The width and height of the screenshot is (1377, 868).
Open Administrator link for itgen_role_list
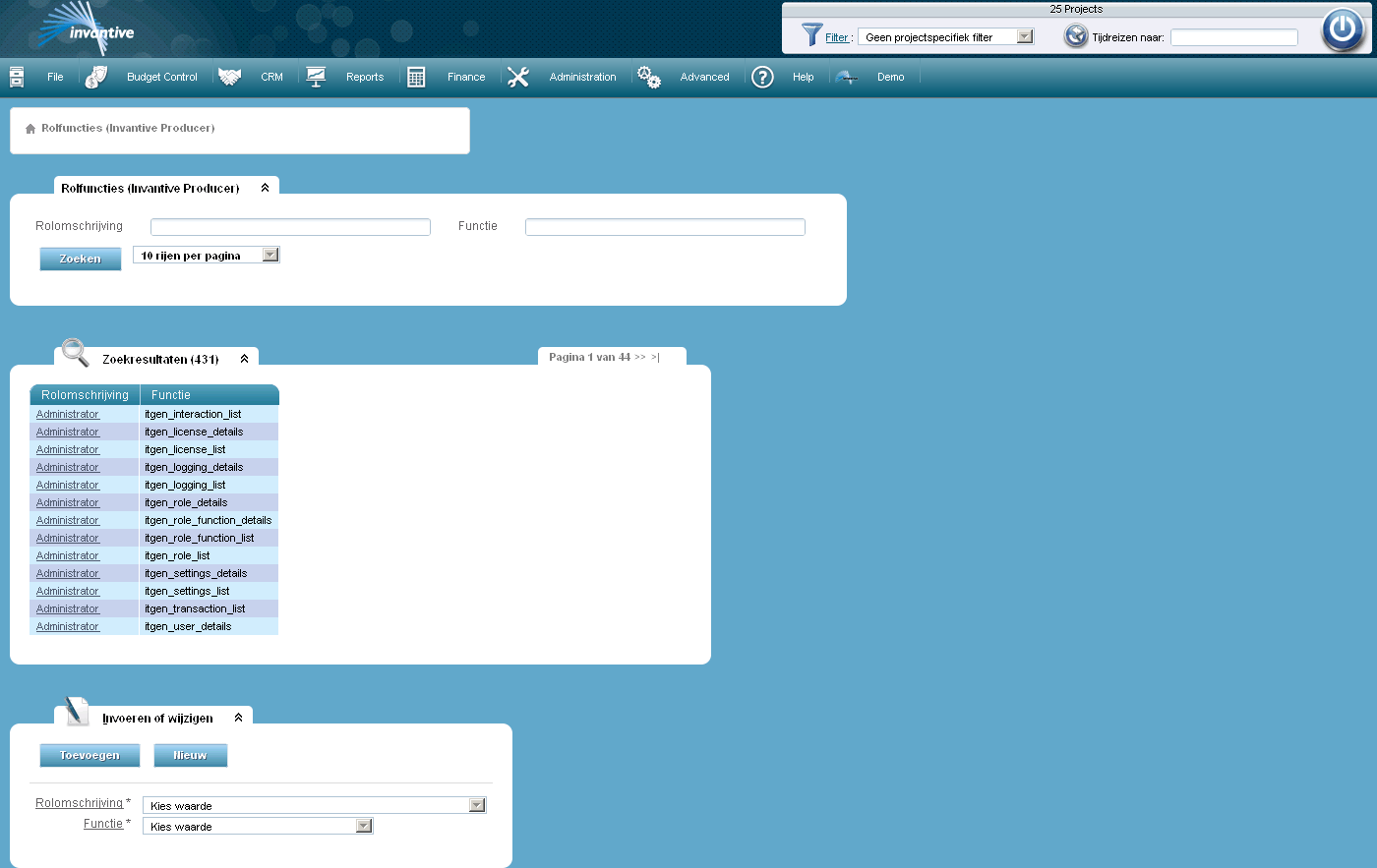(68, 555)
